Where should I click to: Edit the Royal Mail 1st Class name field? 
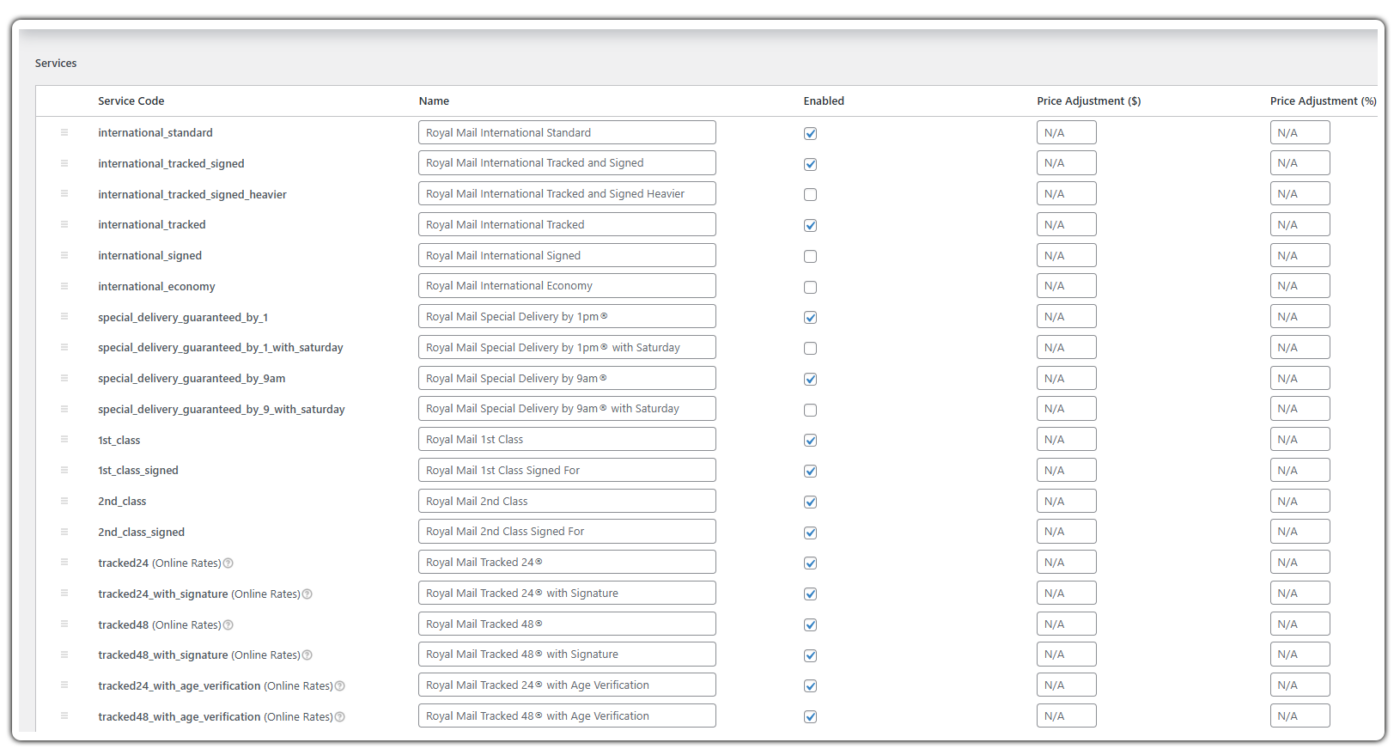(567, 439)
